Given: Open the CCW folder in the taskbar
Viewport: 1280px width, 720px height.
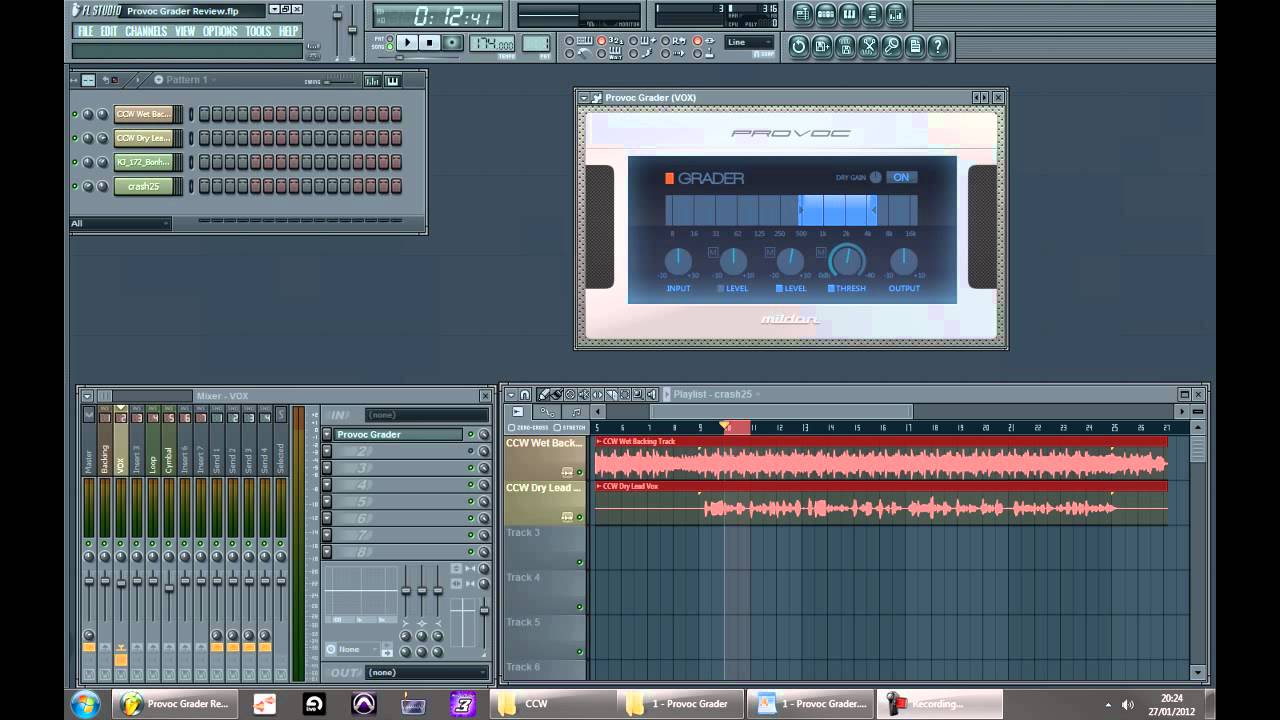Looking at the screenshot, I should coord(550,704).
